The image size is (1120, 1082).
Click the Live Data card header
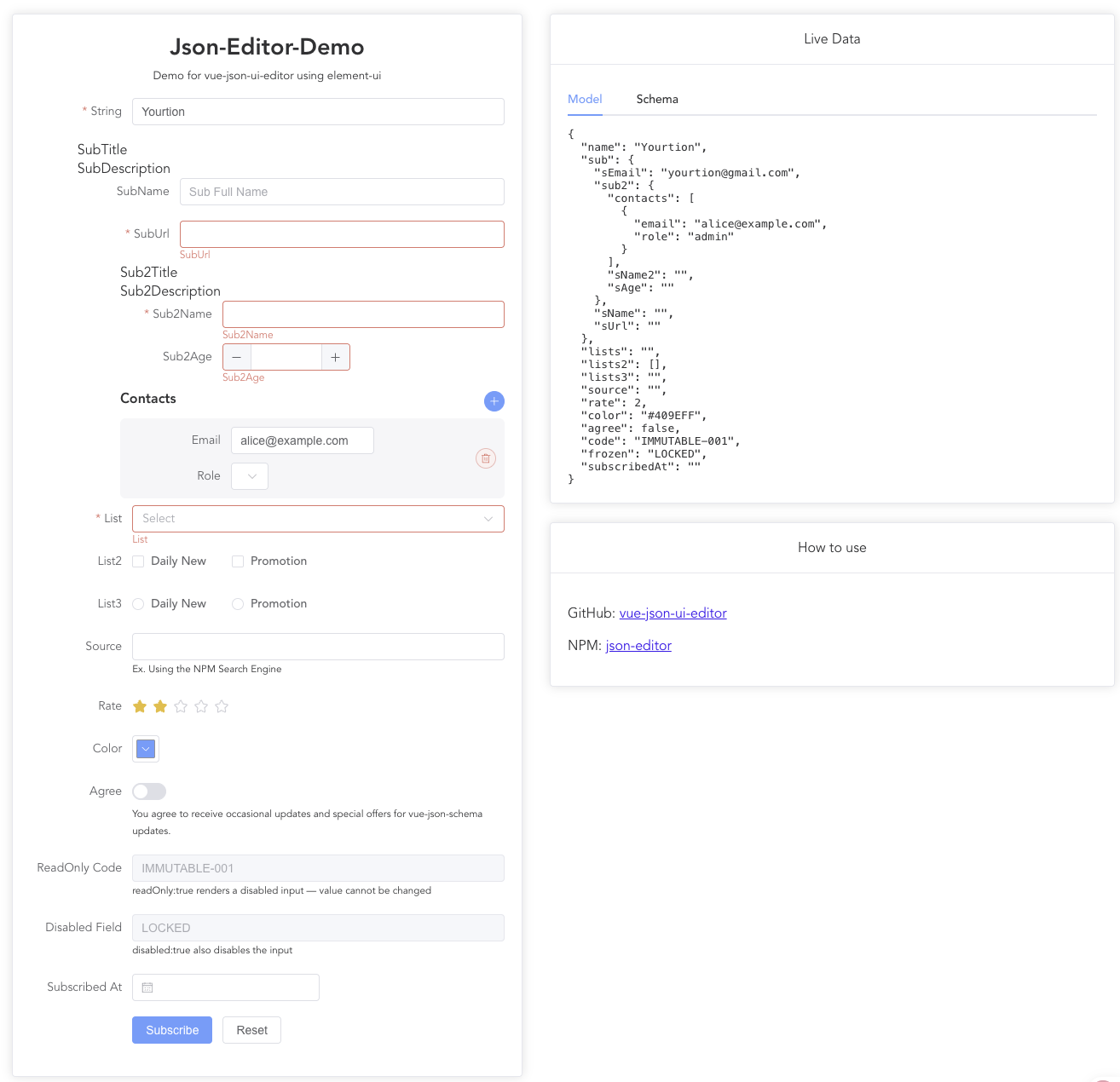(832, 39)
